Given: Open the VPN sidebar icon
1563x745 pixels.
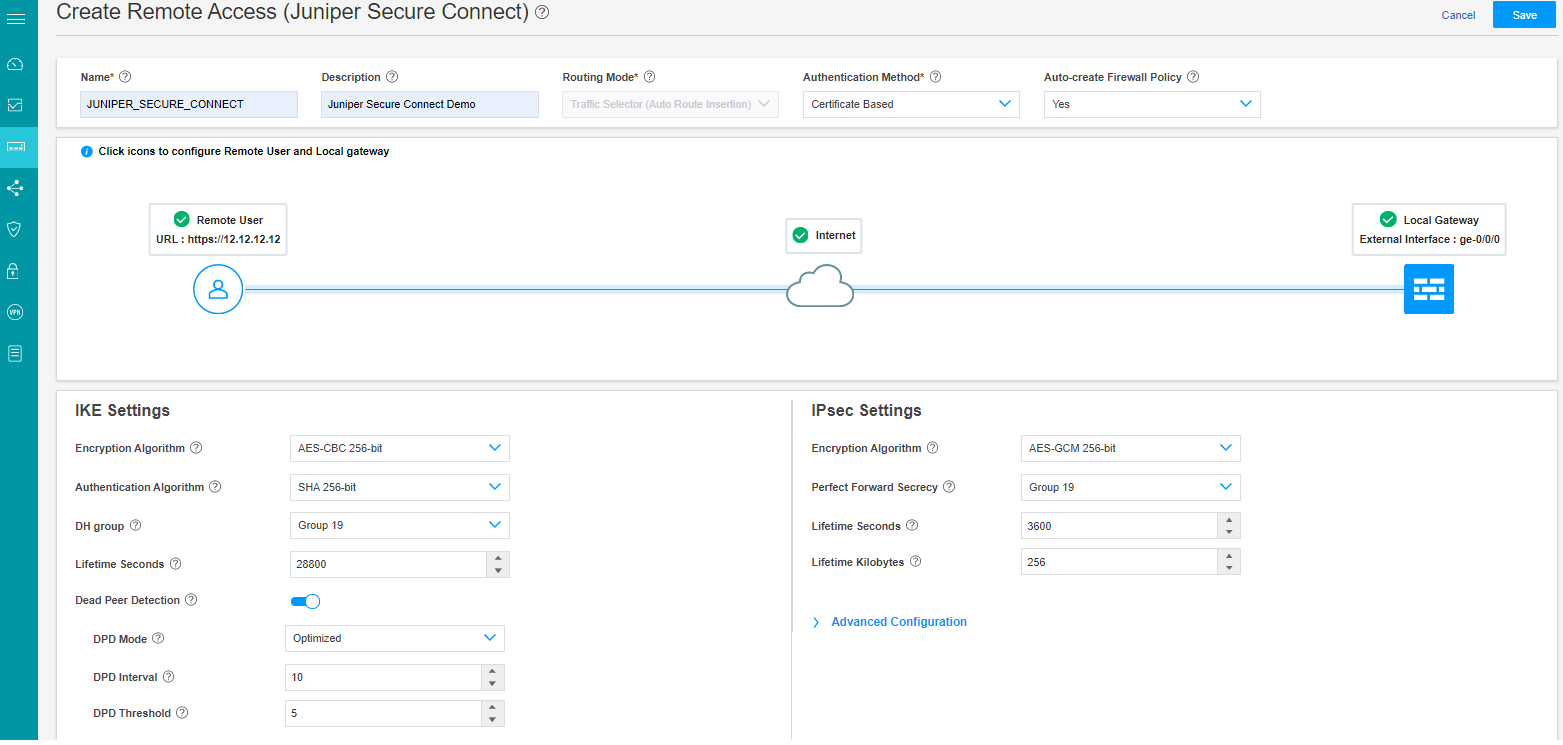Looking at the screenshot, I should [x=15, y=312].
